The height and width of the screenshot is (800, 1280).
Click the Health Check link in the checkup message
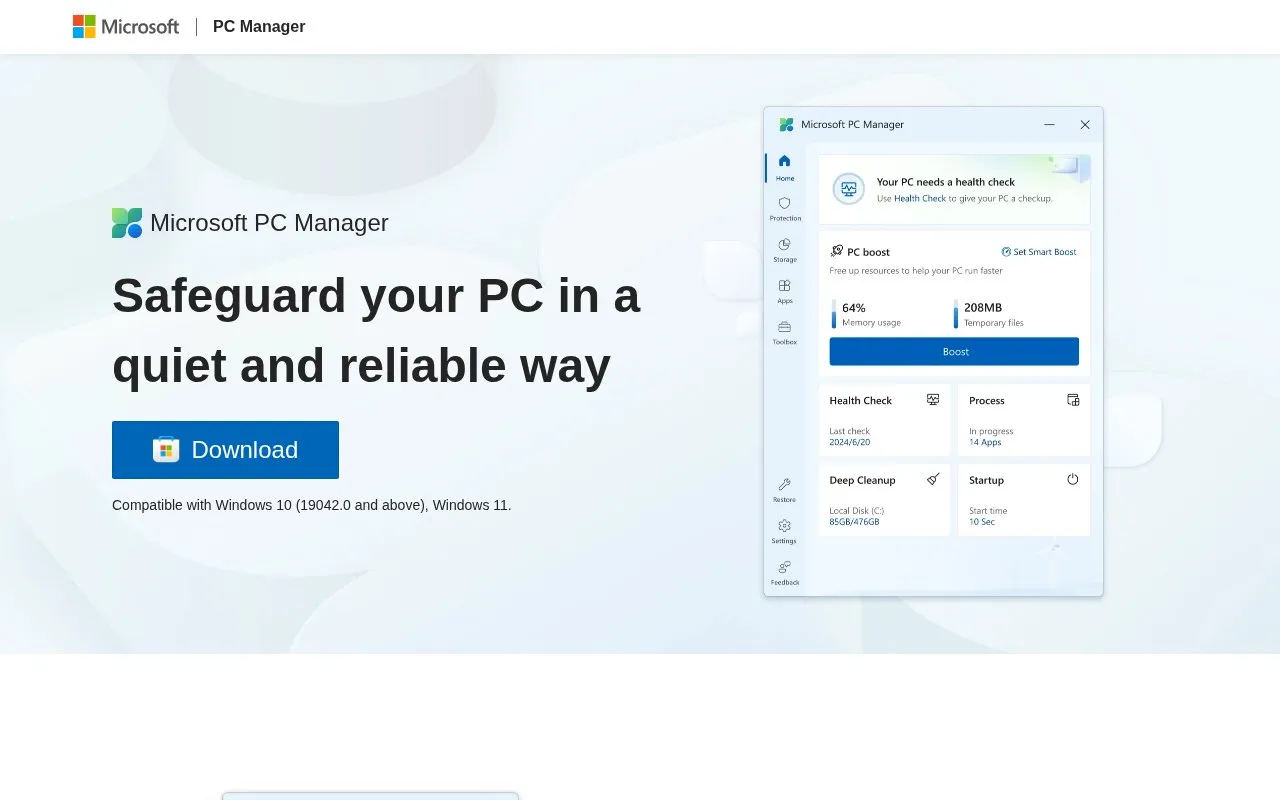coord(920,199)
